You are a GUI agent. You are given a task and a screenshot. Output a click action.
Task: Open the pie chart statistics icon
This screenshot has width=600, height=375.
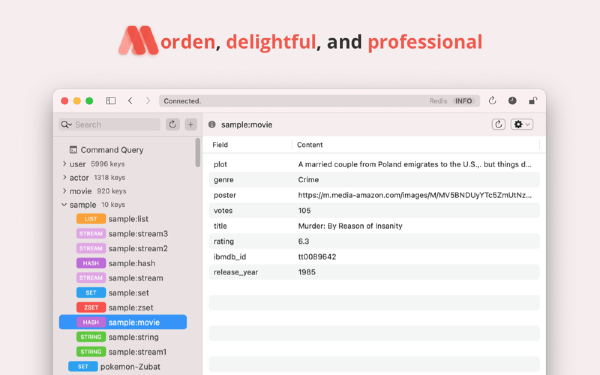[x=512, y=101]
